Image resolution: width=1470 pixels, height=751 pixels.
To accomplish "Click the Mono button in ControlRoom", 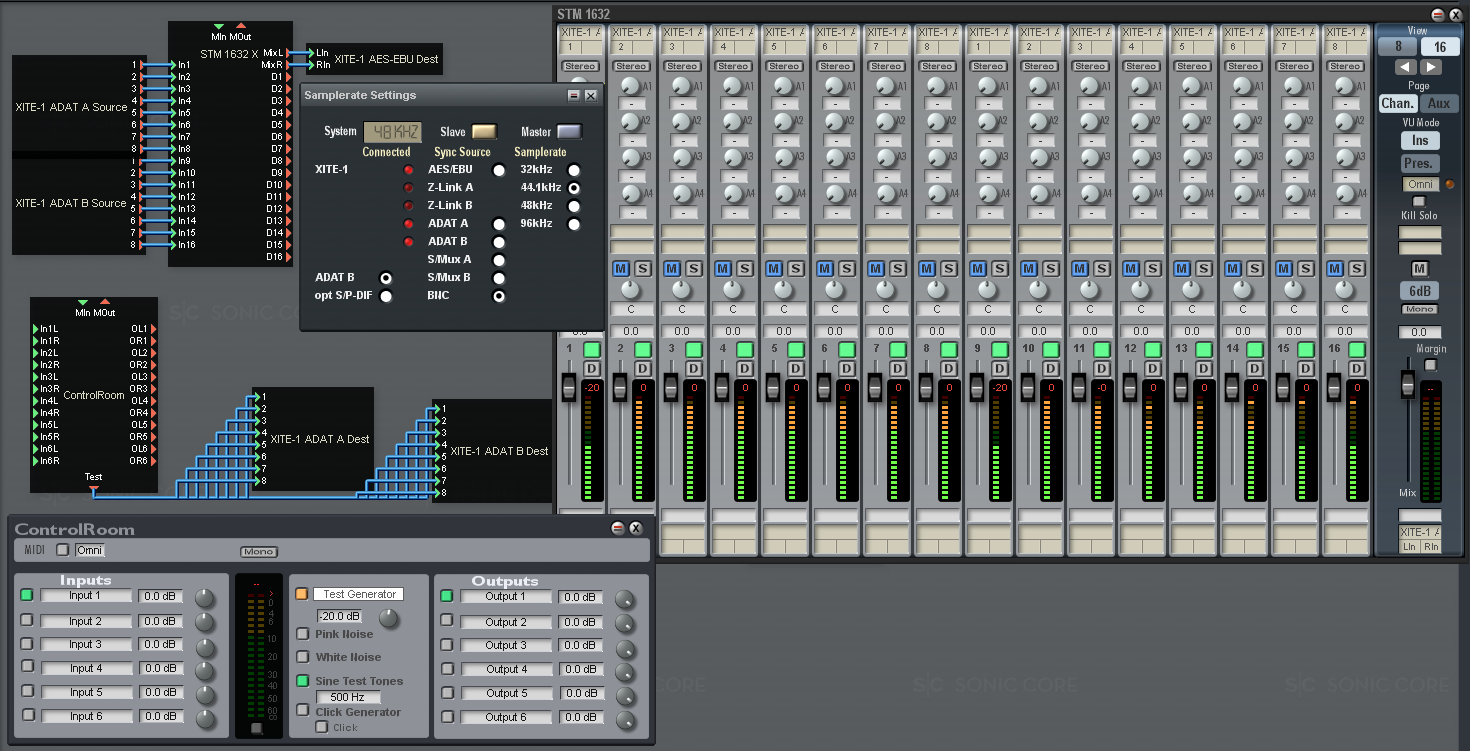I will 259,551.
